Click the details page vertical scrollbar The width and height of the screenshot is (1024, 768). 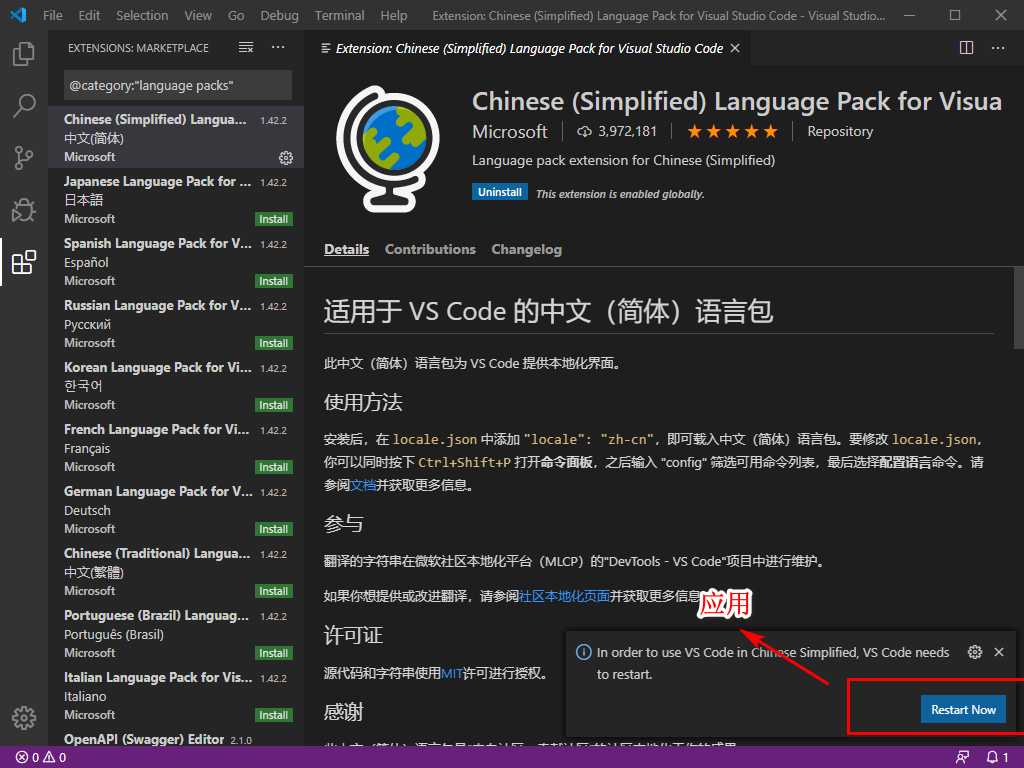click(x=1018, y=308)
